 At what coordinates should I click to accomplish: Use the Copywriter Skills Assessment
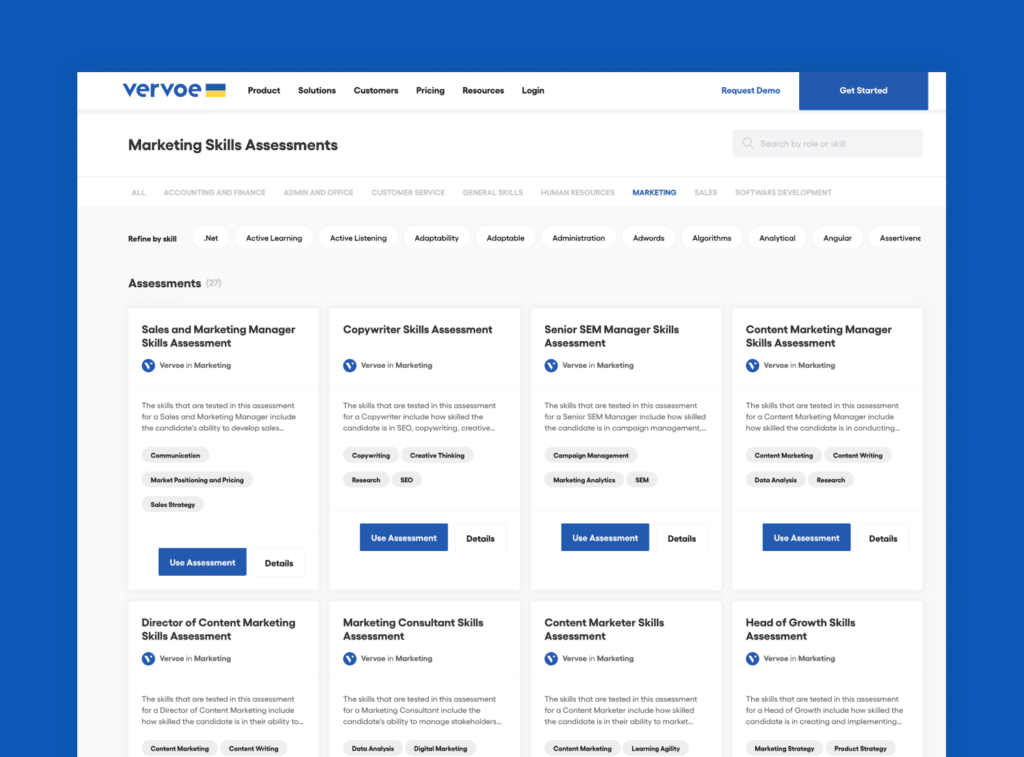click(x=404, y=537)
